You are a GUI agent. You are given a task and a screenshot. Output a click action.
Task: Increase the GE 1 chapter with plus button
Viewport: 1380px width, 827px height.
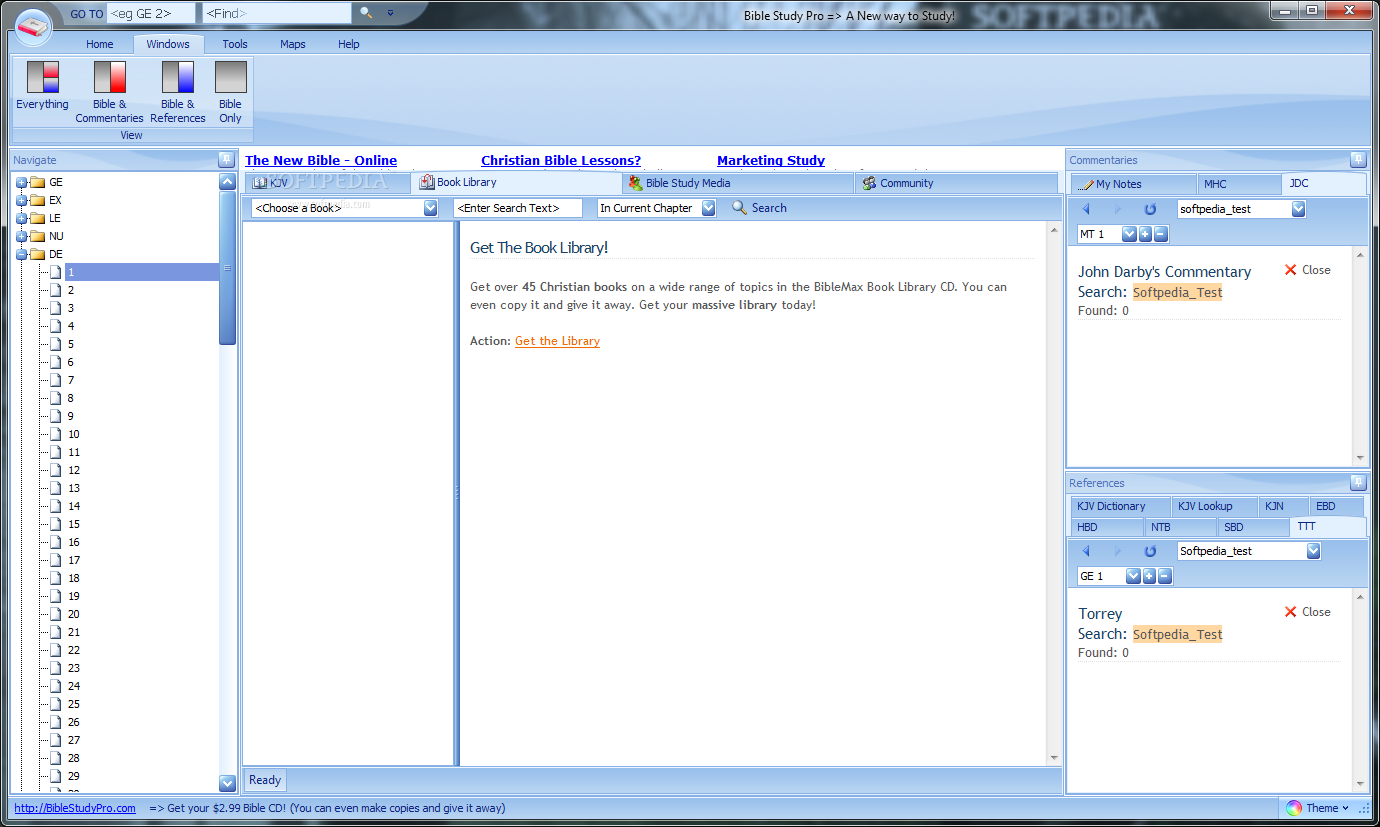[1149, 576]
